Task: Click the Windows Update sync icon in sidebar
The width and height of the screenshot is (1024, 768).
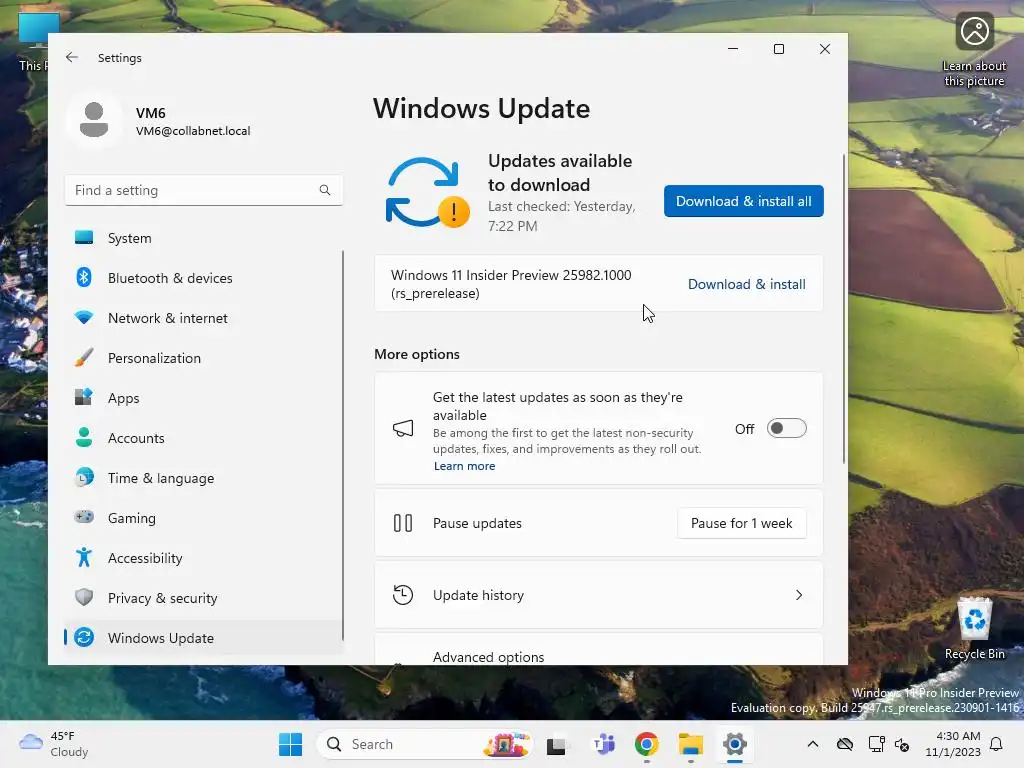Action: pyautogui.click(x=84, y=637)
